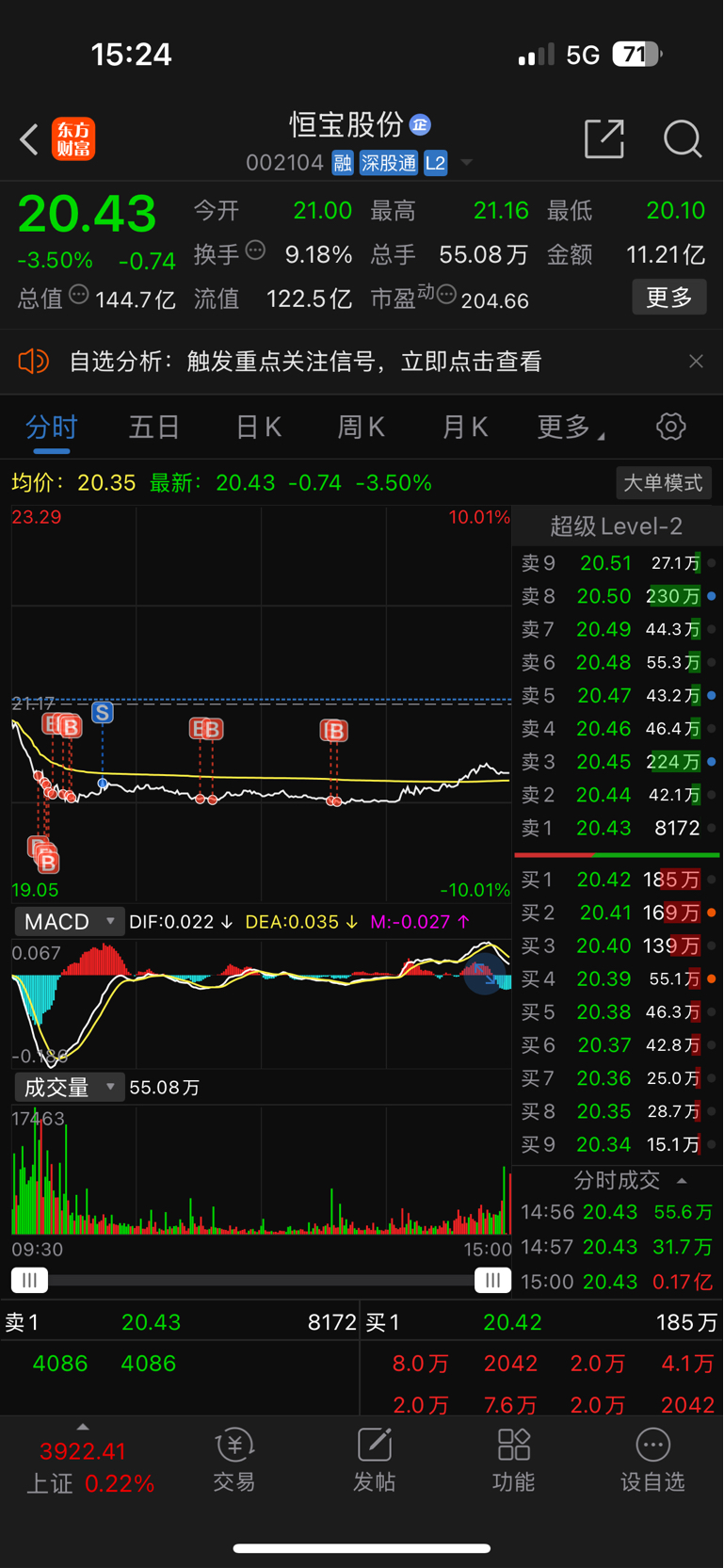Image resolution: width=724 pixels, height=1568 pixels.
Task: Switch to the 日K tab
Action: 258,428
